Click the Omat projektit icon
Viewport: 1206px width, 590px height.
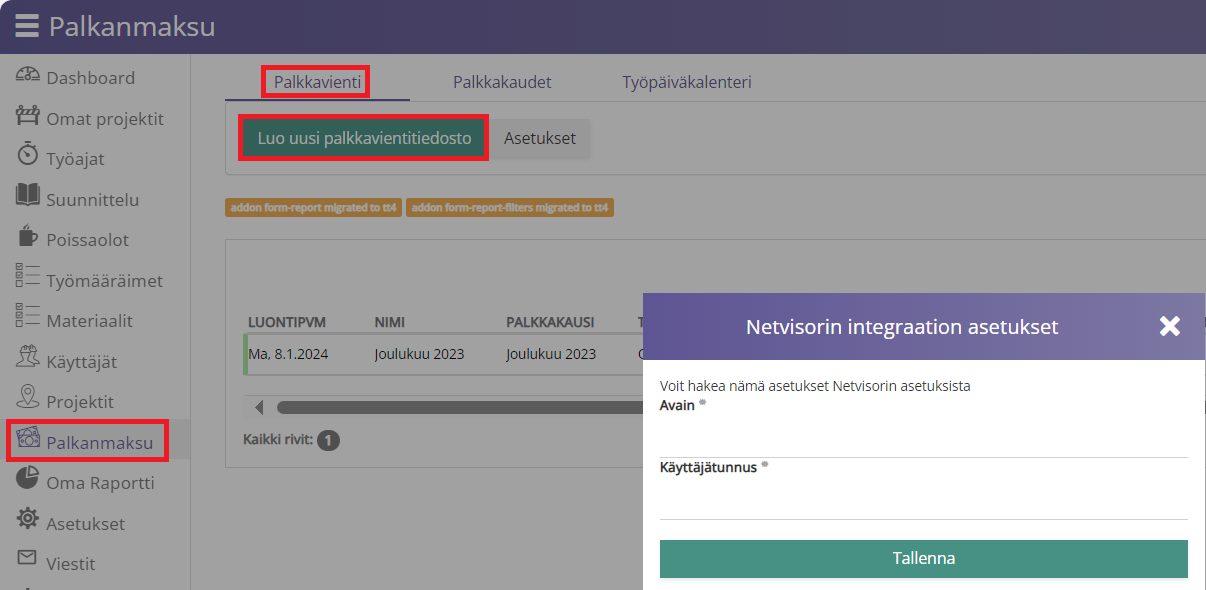coord(27,117)
